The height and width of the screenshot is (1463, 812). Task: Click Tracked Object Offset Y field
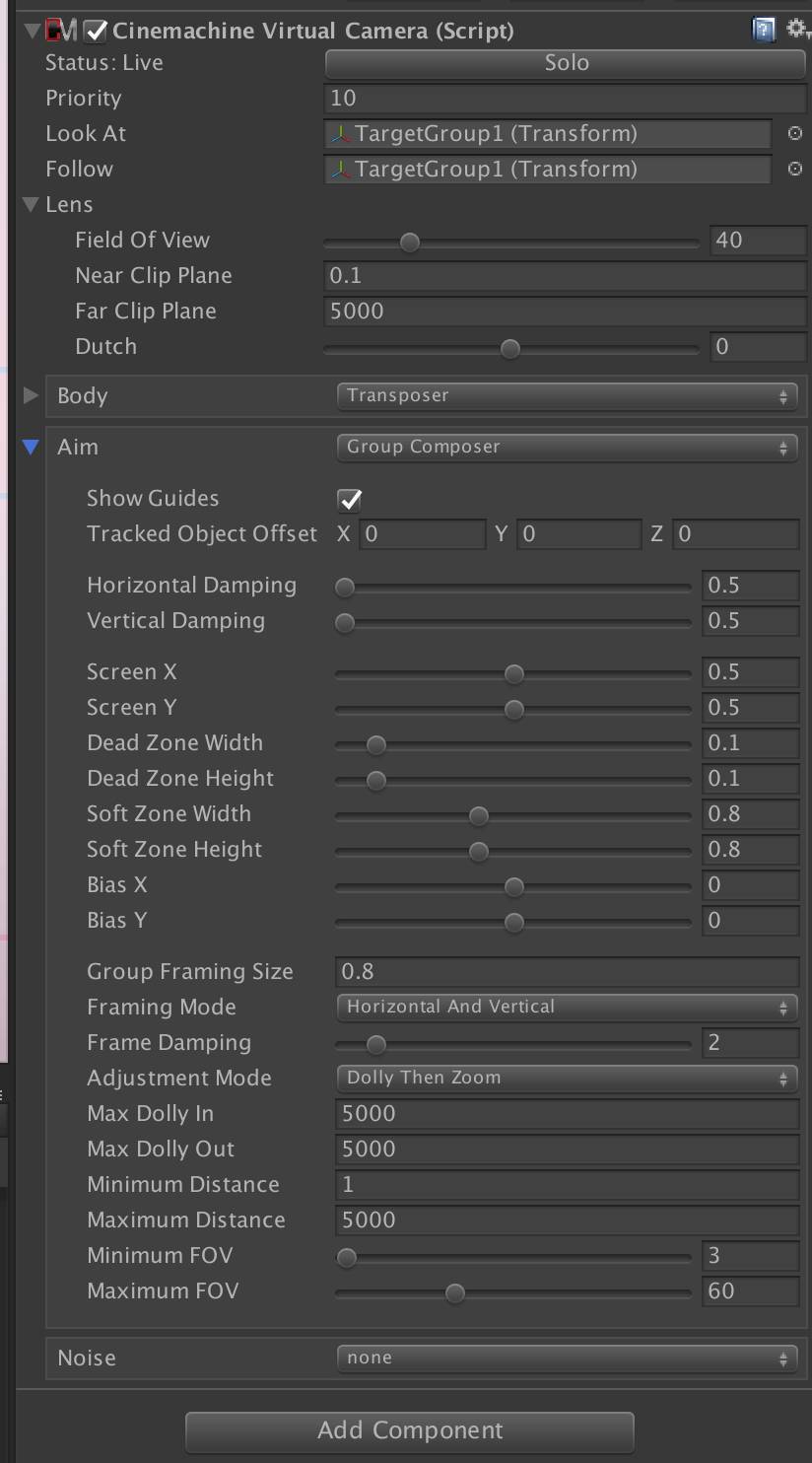(579, 534)
